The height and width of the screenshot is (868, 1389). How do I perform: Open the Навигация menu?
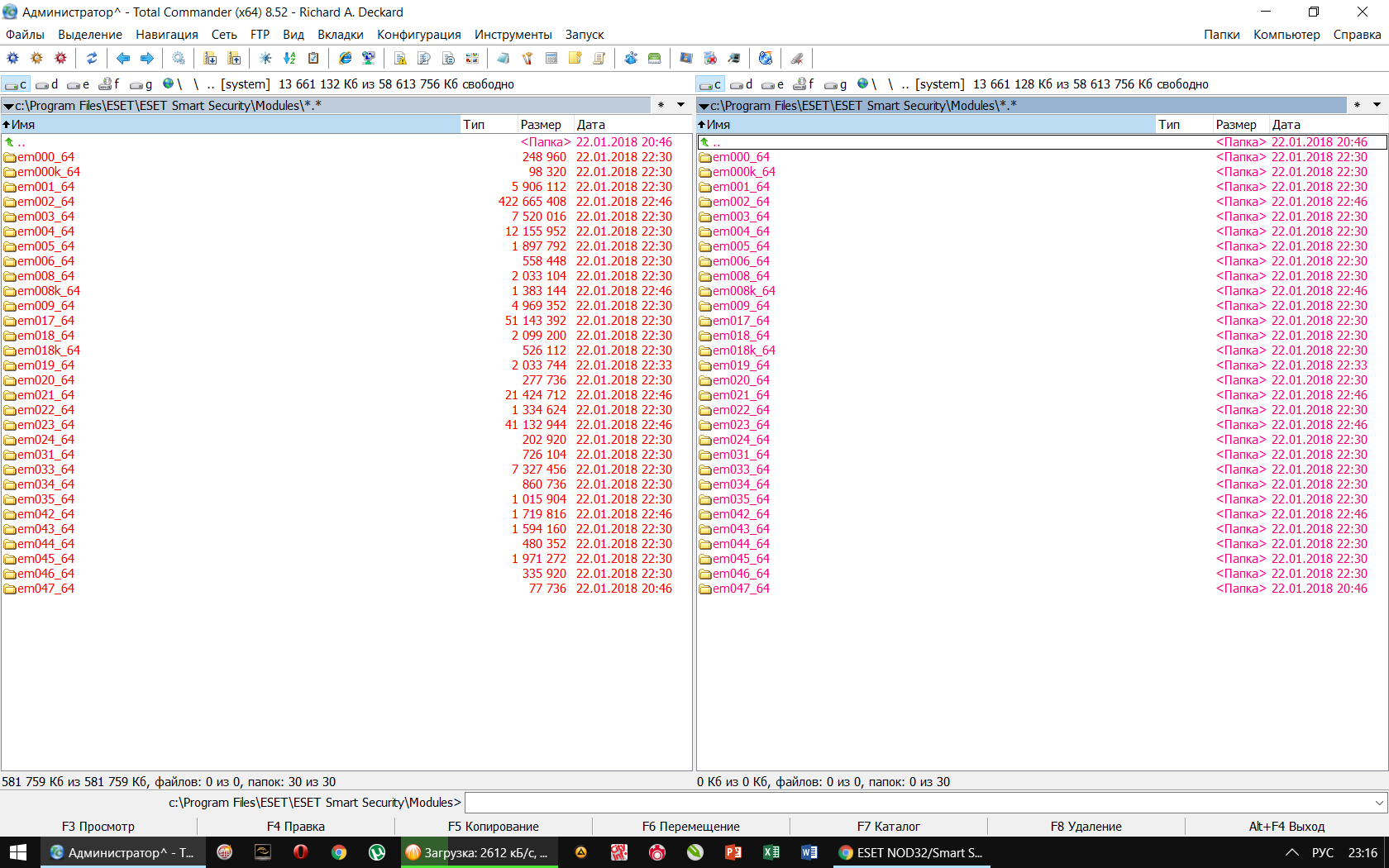coord(167,35)
